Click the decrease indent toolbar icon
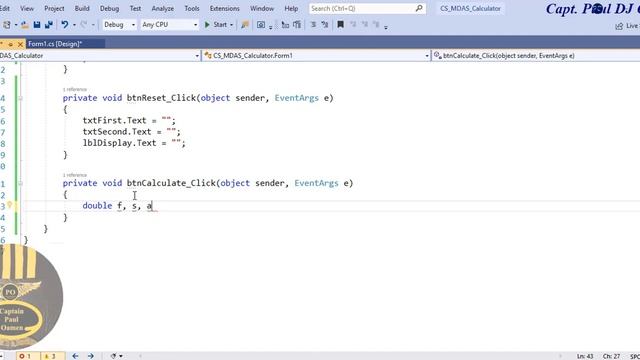This screenshot has height=360, width=640. 285,25
